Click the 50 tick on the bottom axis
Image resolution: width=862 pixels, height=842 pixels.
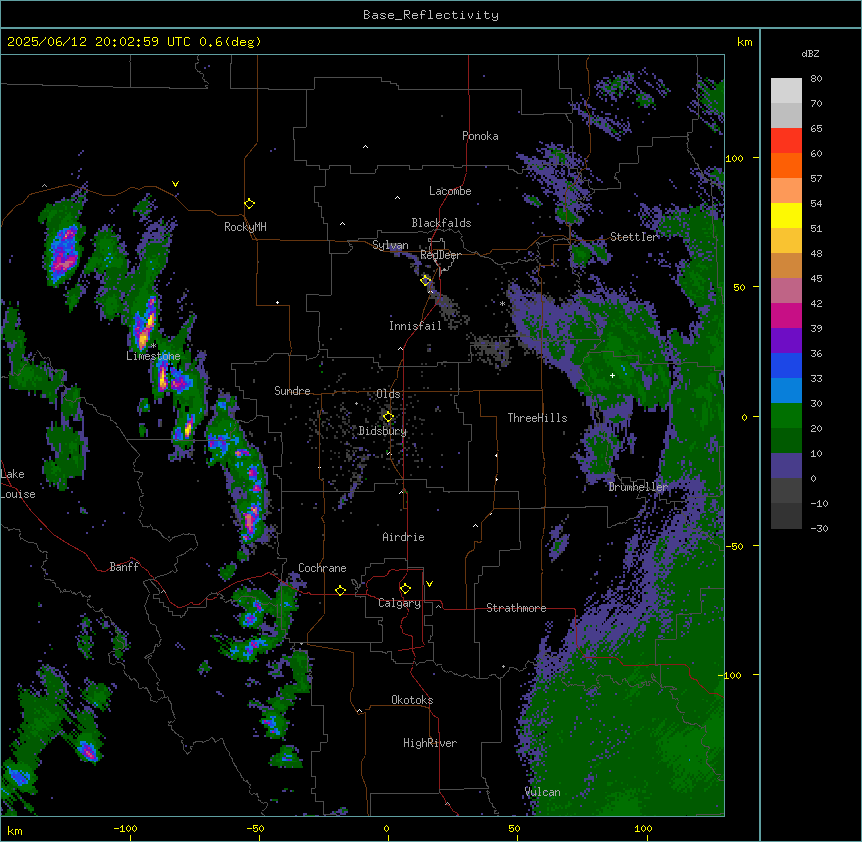(x=514, y=828)
